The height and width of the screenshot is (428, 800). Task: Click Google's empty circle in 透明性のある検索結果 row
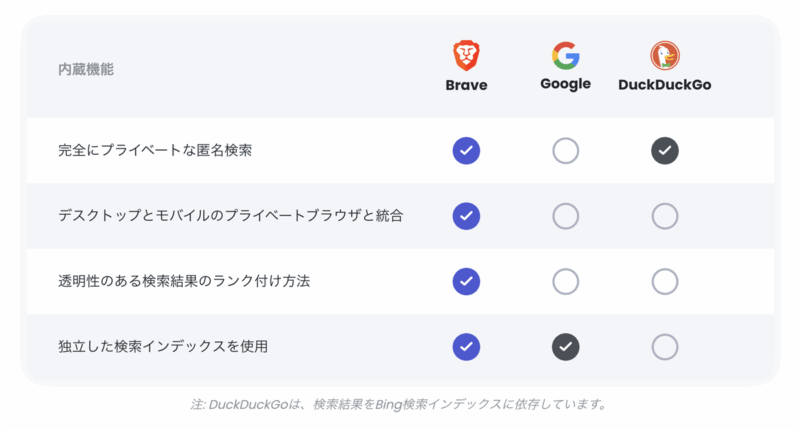(x=565, y=282)
